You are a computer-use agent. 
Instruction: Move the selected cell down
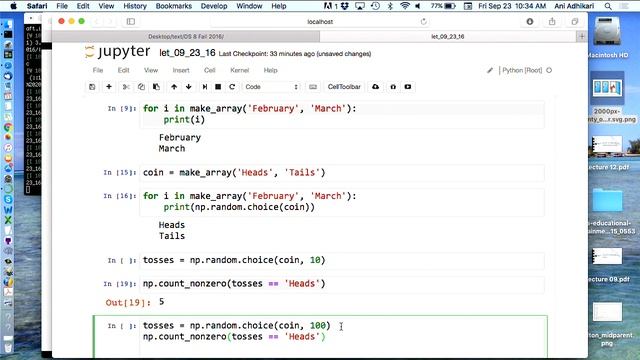(x=189, y=87)
